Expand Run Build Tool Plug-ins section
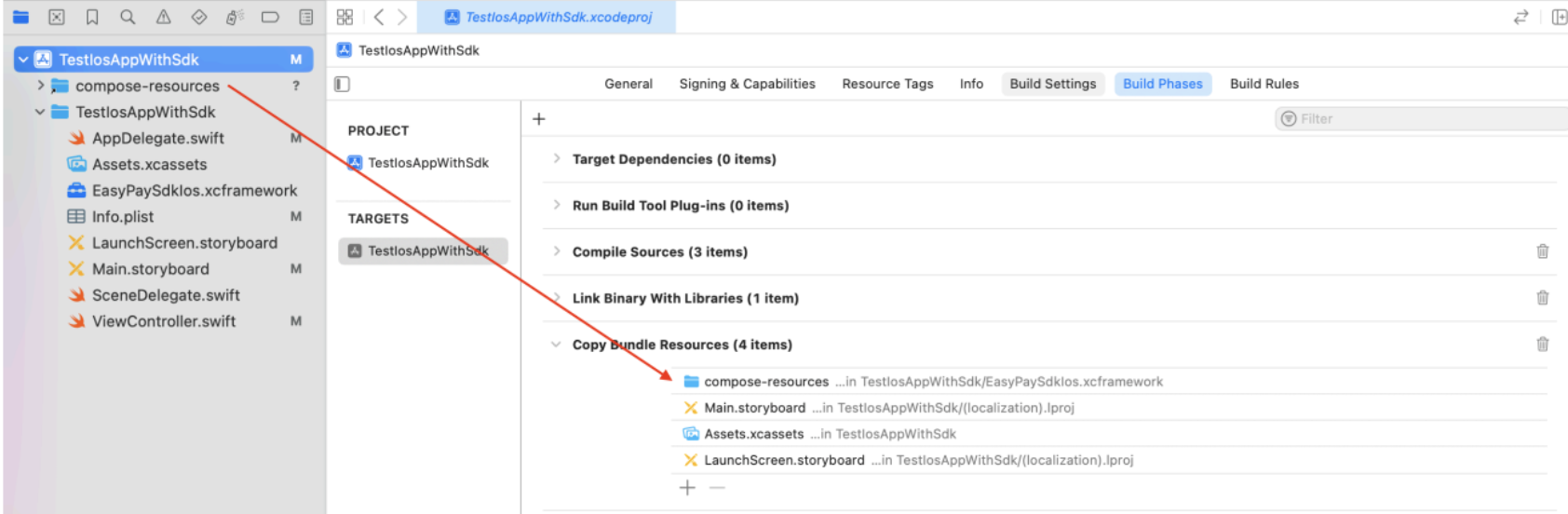The width and height of the screenshot is (1568, 514). tap(556, 205)
